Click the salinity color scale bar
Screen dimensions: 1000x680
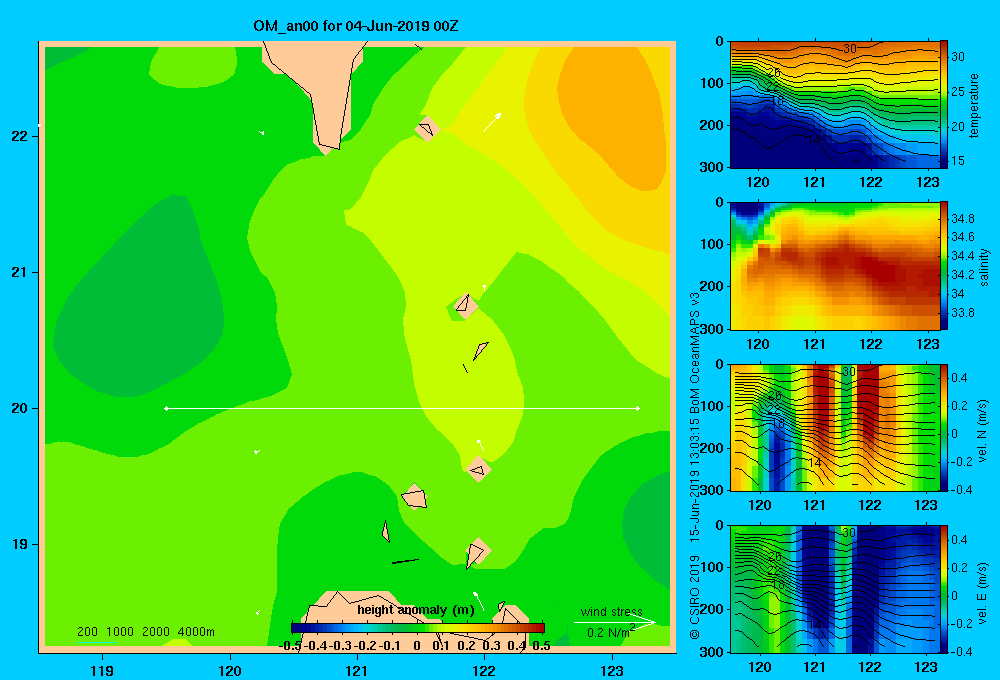click(944, 266)
